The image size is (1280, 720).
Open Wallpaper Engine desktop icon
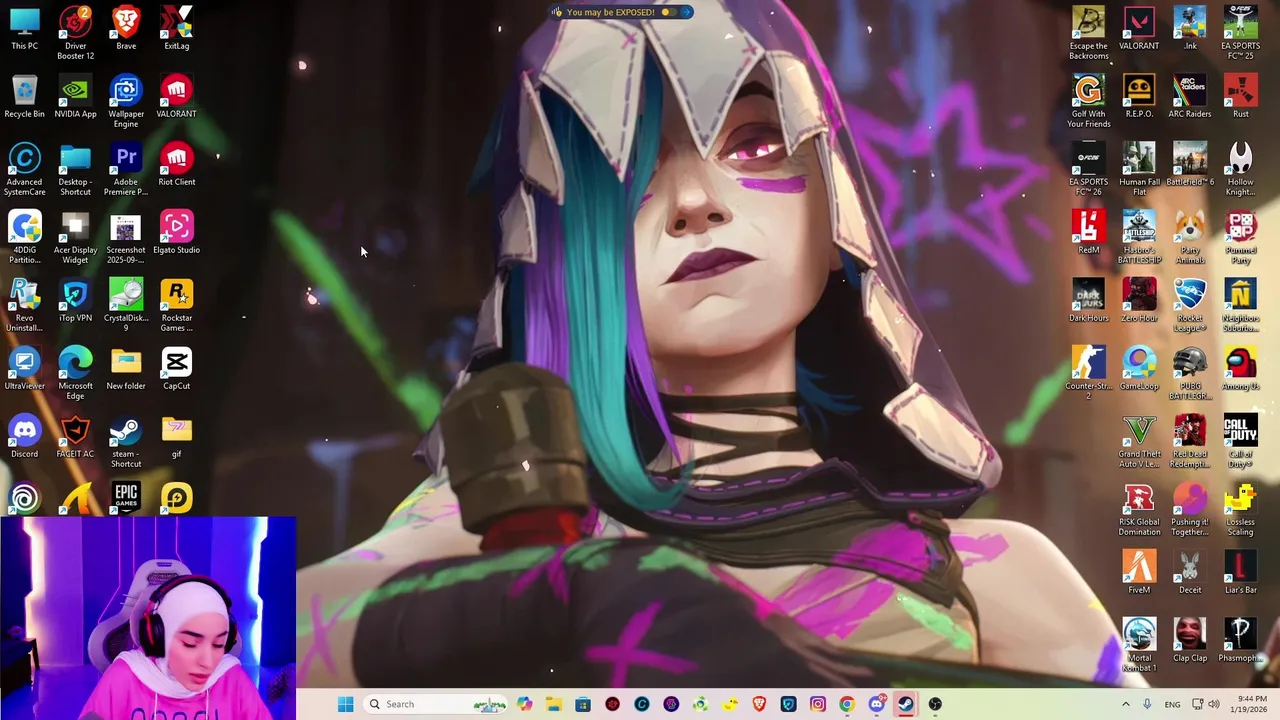(x=126, y=101)
